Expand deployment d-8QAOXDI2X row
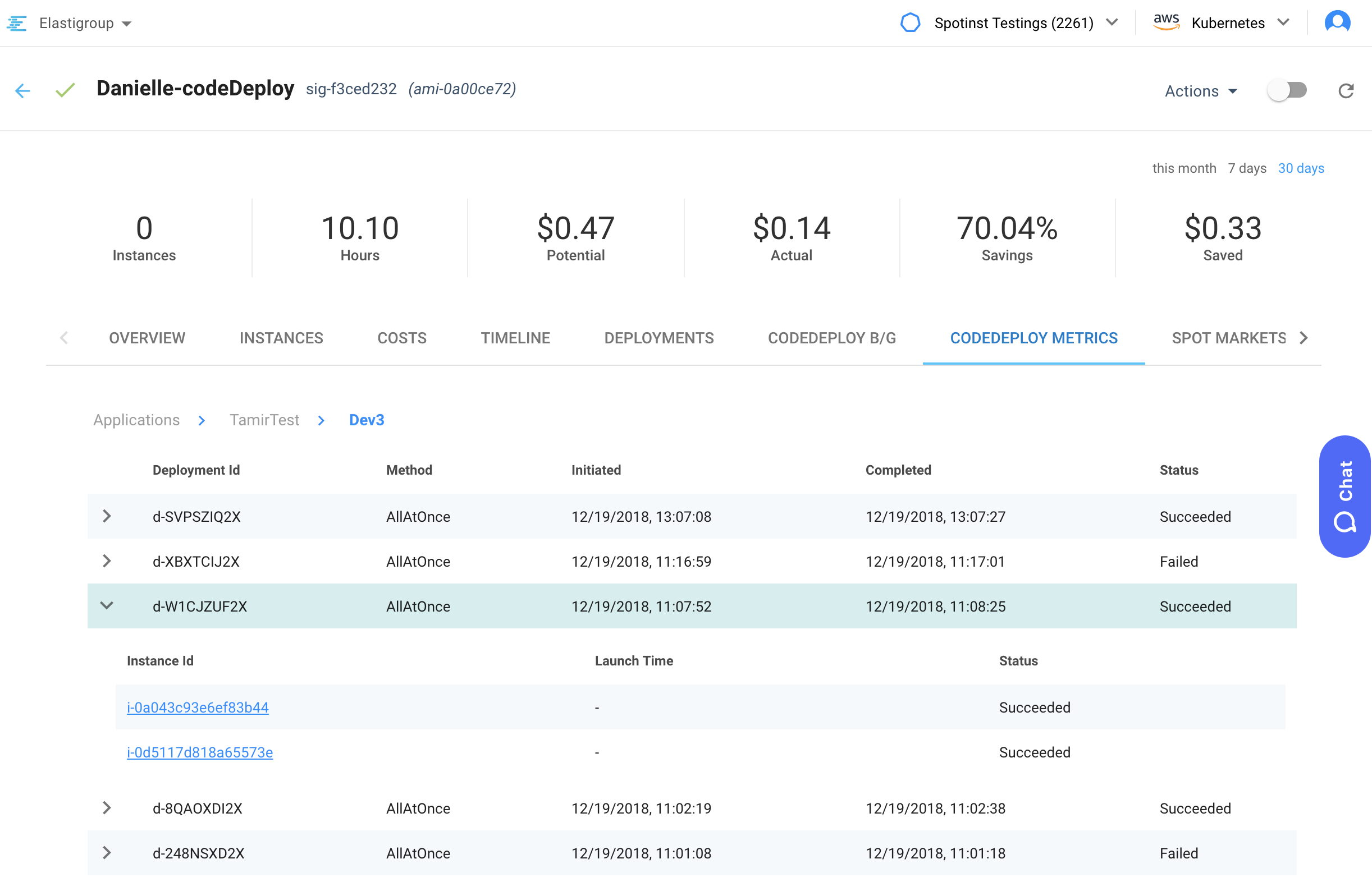This screenshot has width=1372, height=882. click(107, 807)
